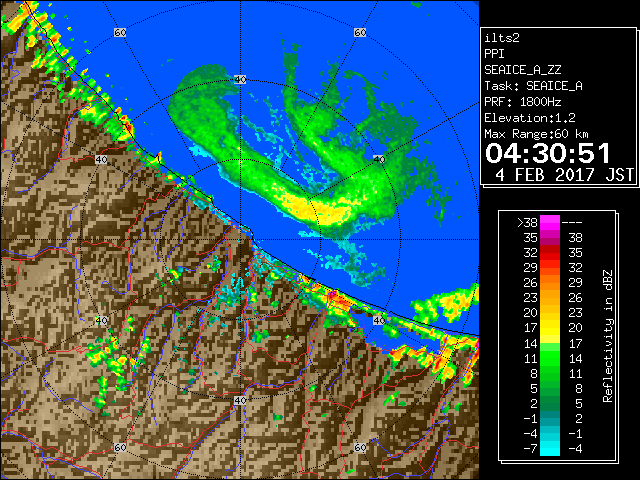Click "-4" at the legend's bottom right

tap(575, 449)
